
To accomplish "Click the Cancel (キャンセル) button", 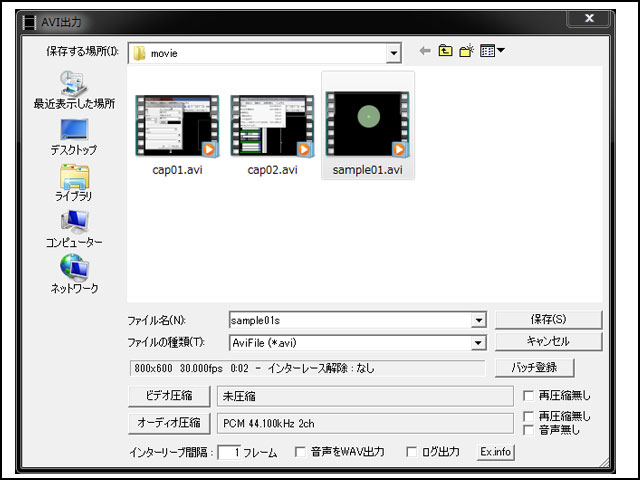I will [x=548, y=342].
